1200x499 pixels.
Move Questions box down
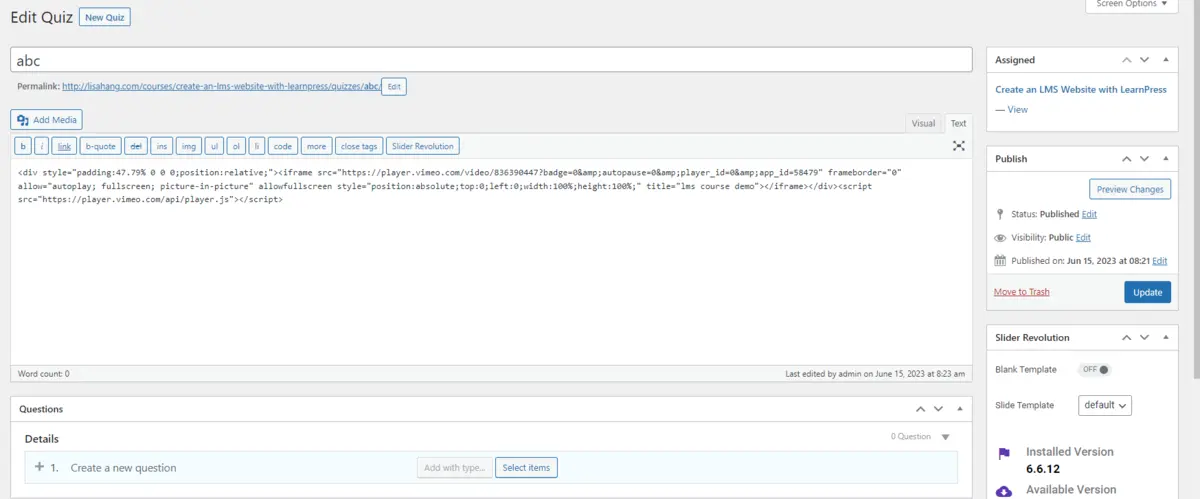938,409
